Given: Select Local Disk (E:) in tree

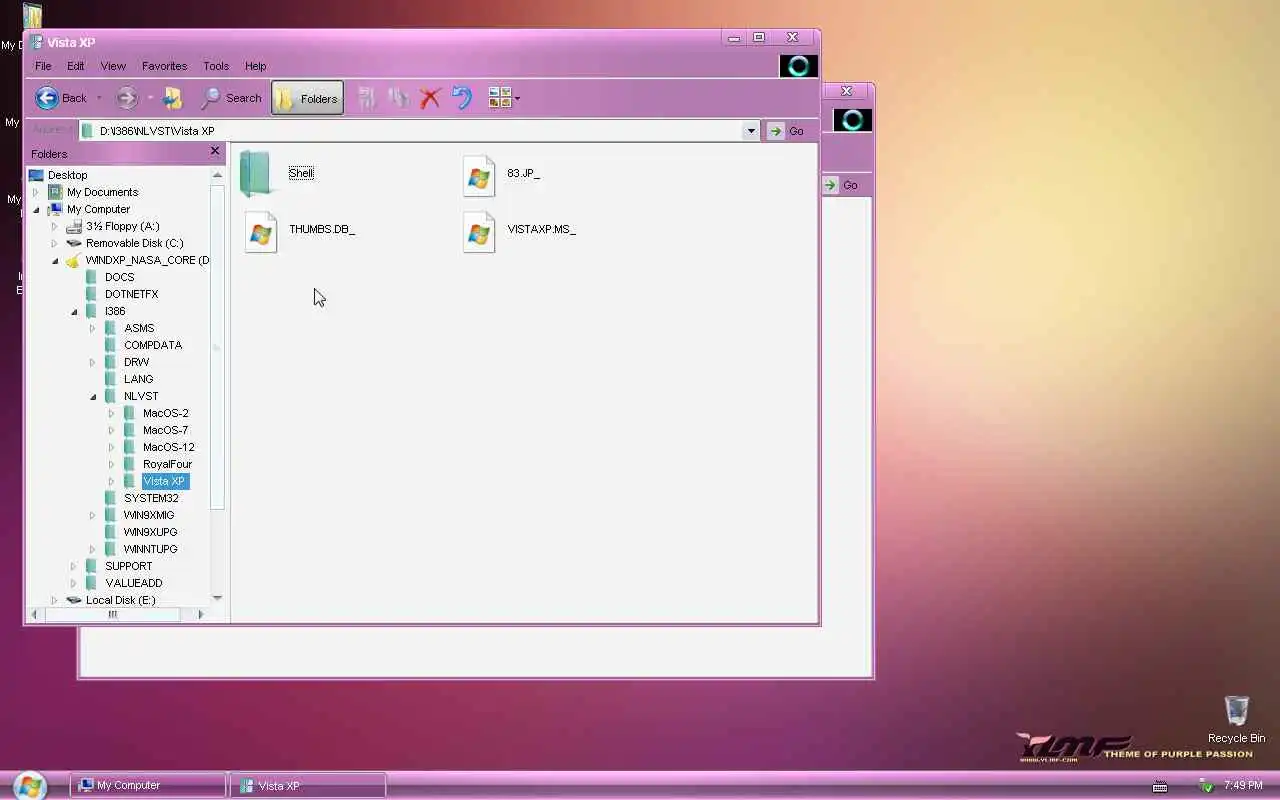Looking at the screenshot, I should click(120, 600).
